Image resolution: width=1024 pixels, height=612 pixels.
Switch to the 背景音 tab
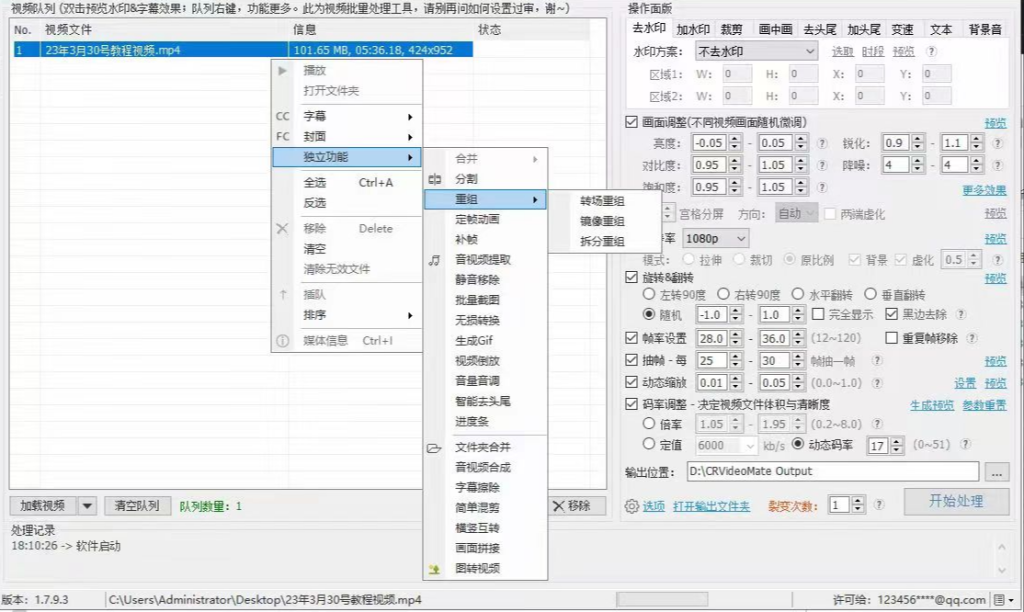[985, 29]
